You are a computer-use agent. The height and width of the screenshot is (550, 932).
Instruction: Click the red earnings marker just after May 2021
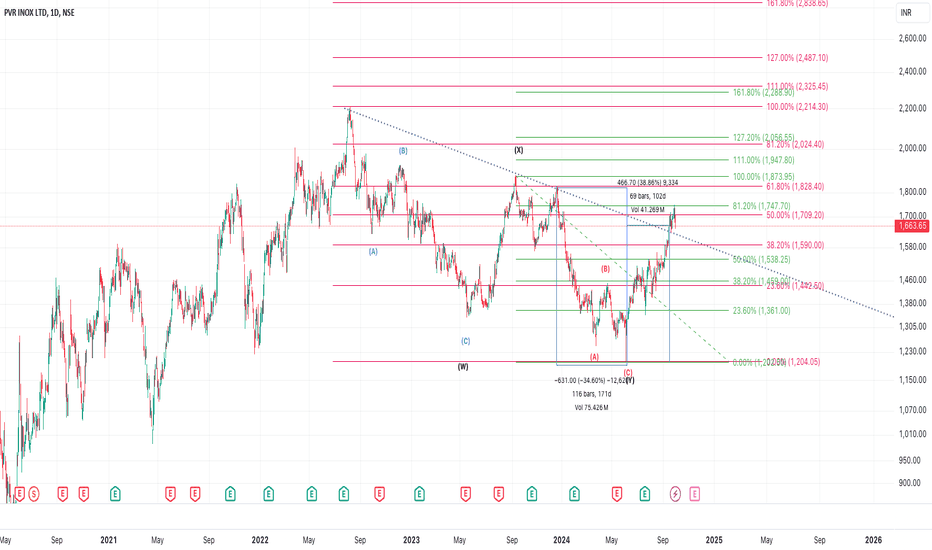tap(171, 494)
